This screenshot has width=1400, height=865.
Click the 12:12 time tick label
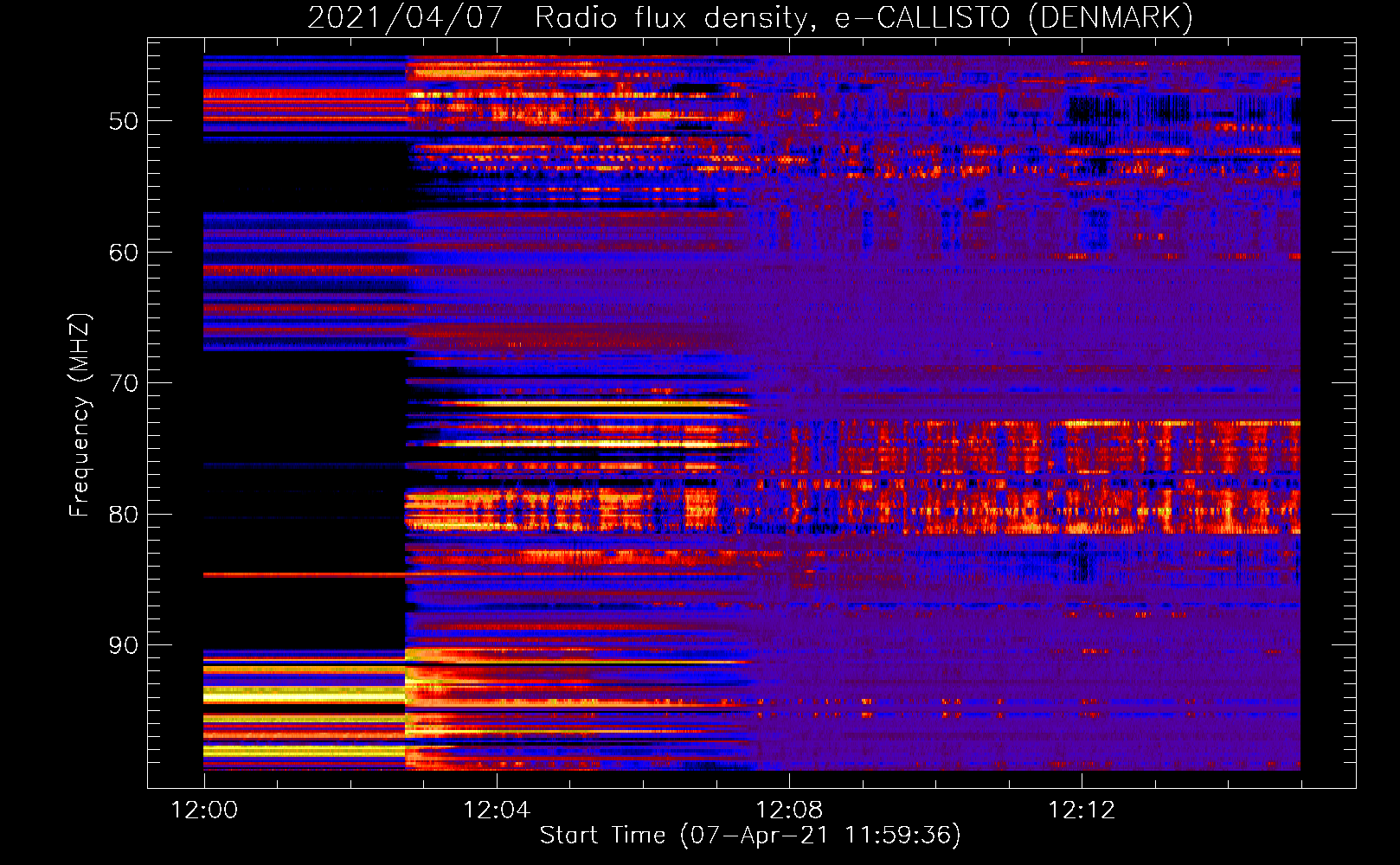[x=1082, y=811]
